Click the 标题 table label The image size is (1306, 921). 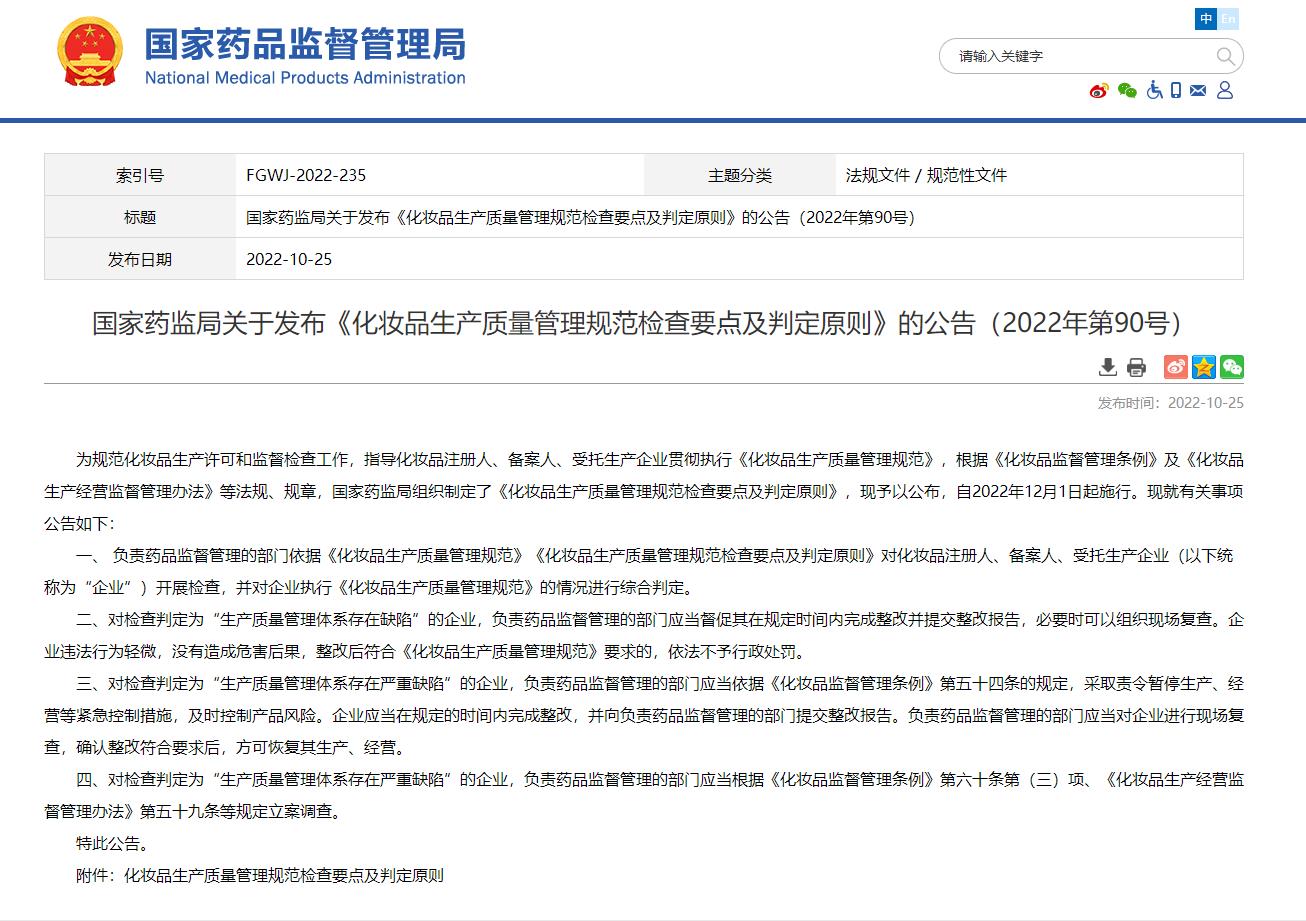click(140, 217)
